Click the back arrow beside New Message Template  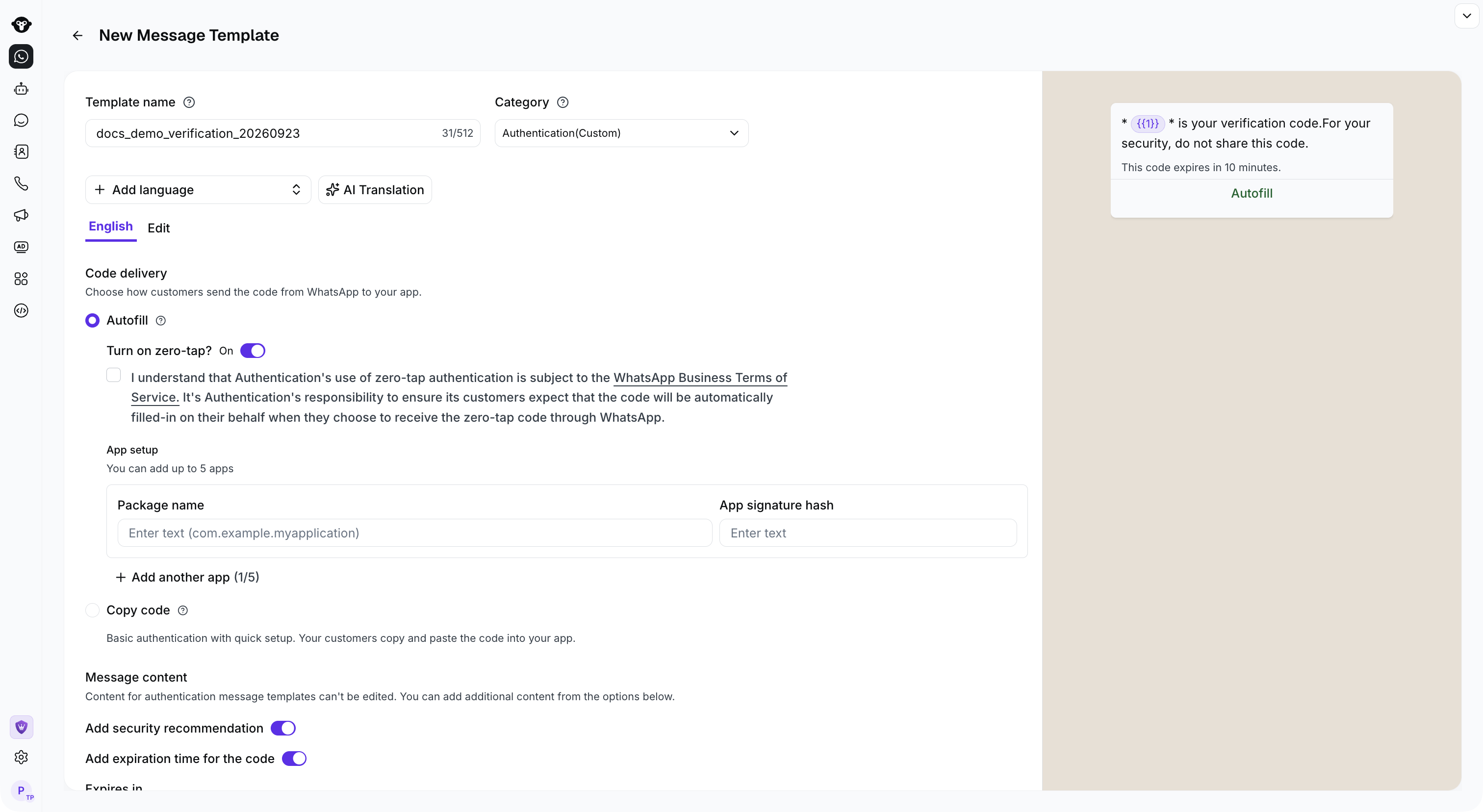(x=77, y=36)
